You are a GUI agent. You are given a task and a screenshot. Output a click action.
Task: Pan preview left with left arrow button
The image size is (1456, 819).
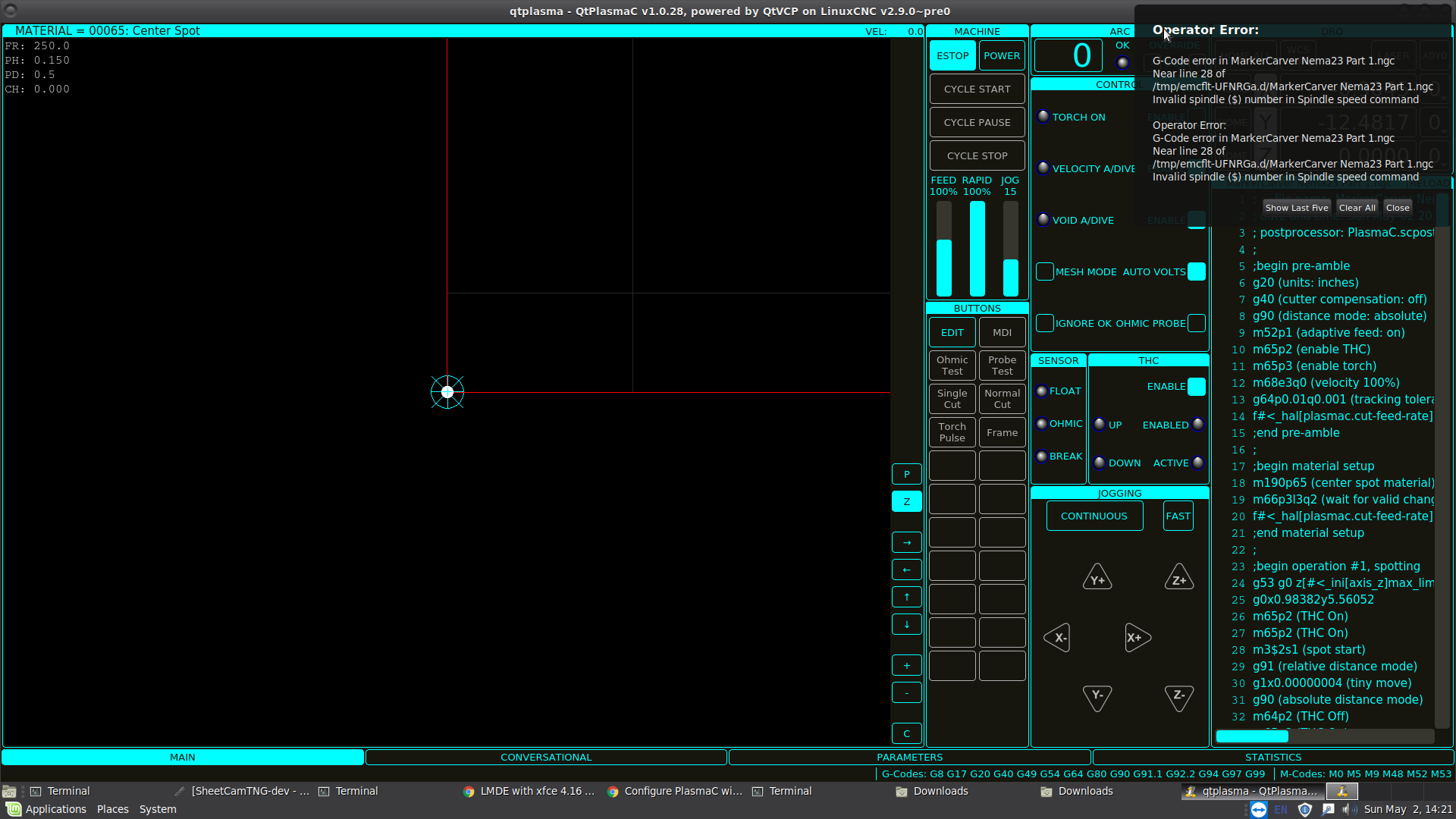point(907,570)
